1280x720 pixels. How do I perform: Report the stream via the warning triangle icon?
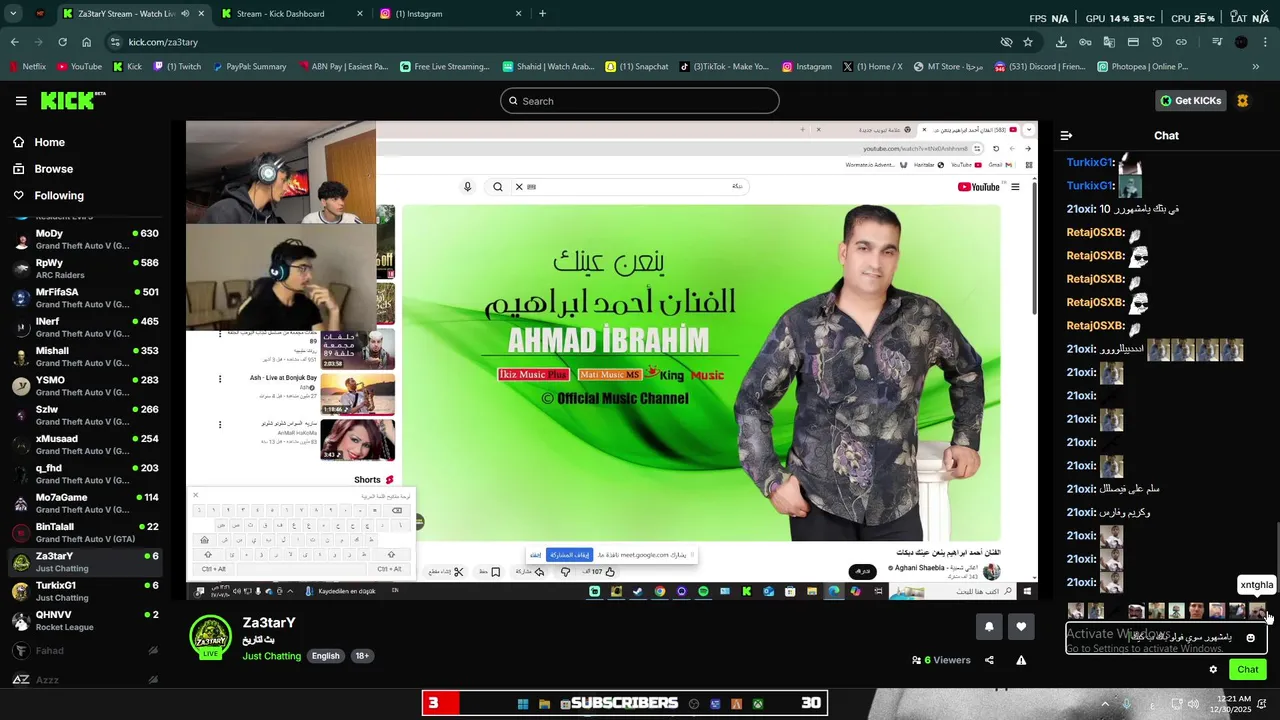[x=1021, y=660]
